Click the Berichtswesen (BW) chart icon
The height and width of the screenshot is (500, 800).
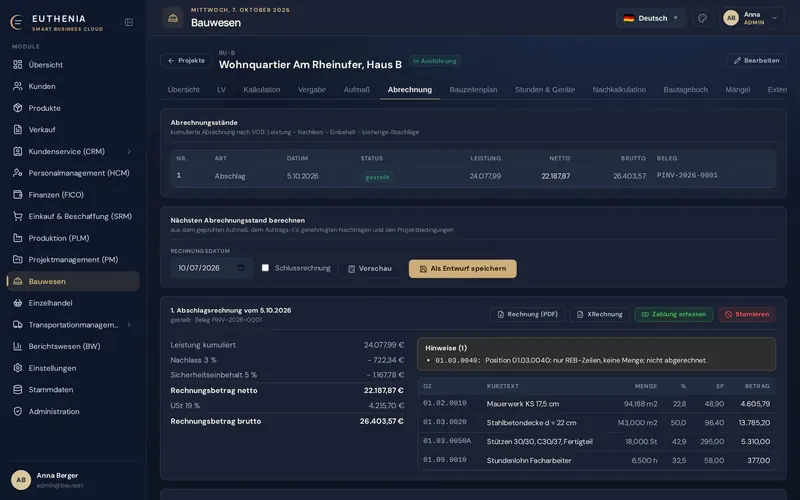(18, 346)
